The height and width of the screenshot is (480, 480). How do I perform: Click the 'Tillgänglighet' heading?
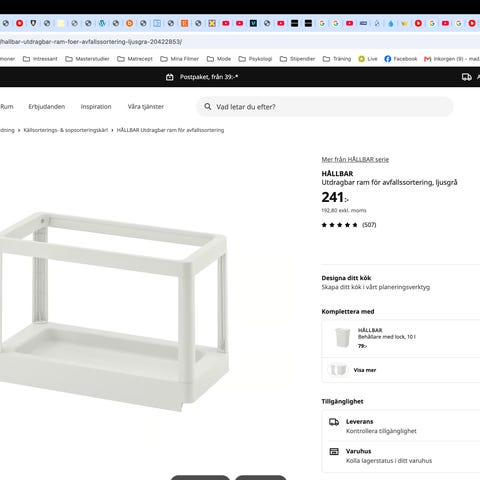pyautogui.click(x=342, y=401)
